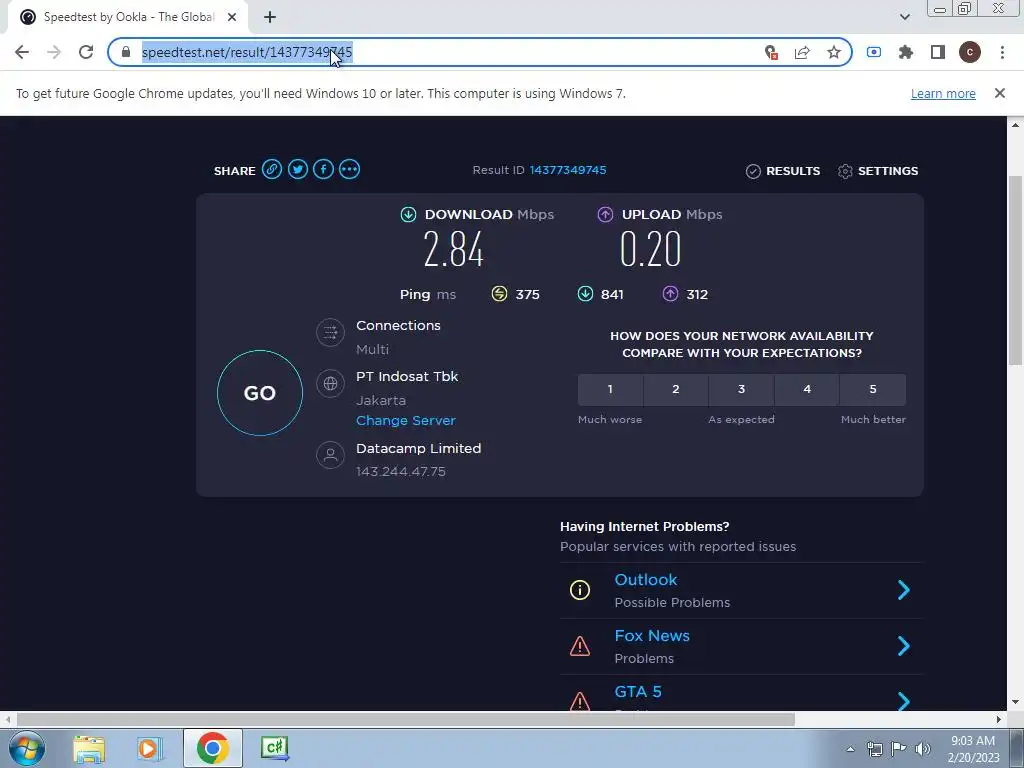
Task: Dismiss the Chrome update notice
Action: (1000, 93)
